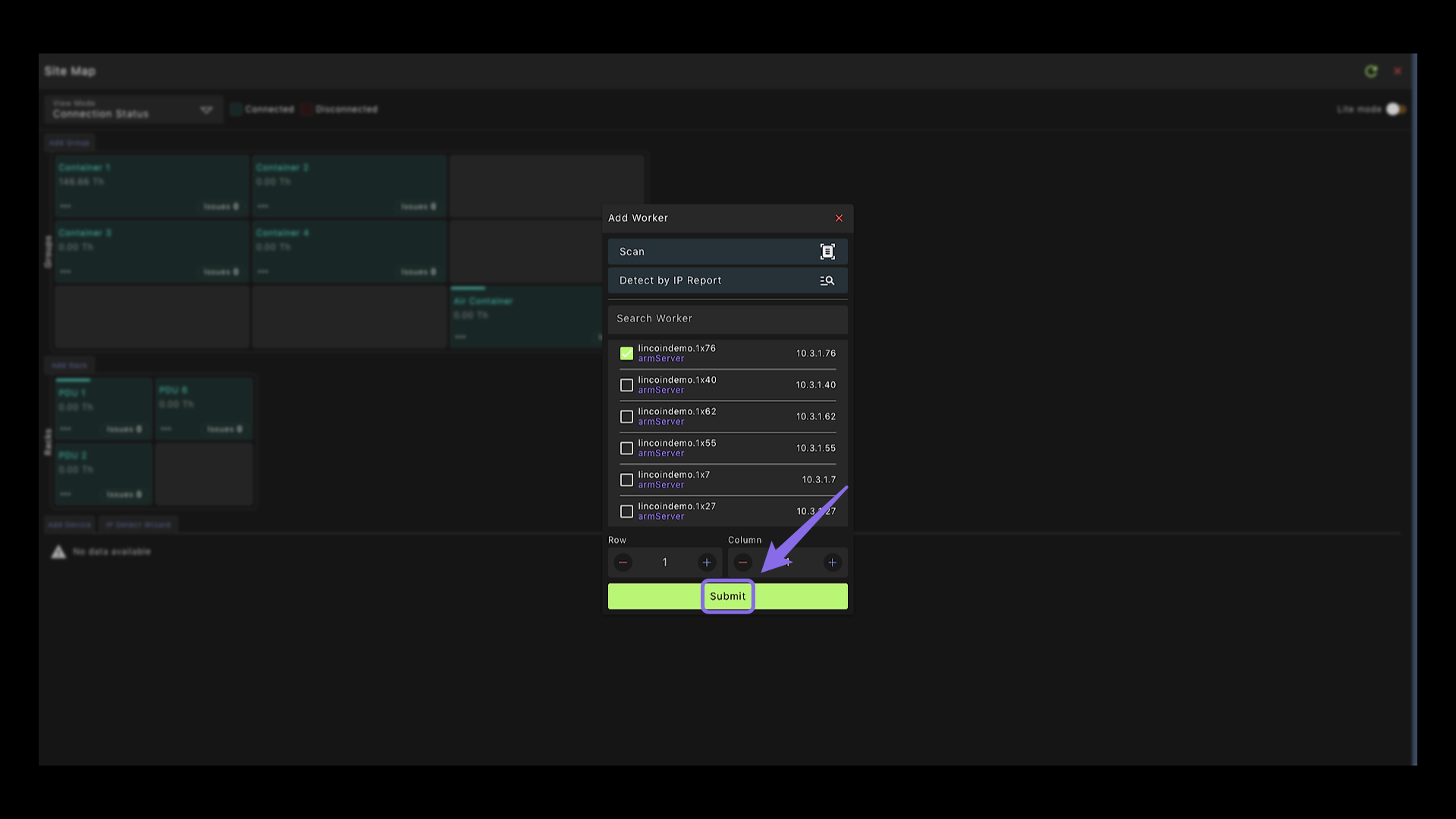
Task: Increase the Column value
Action: pos(832,563)
